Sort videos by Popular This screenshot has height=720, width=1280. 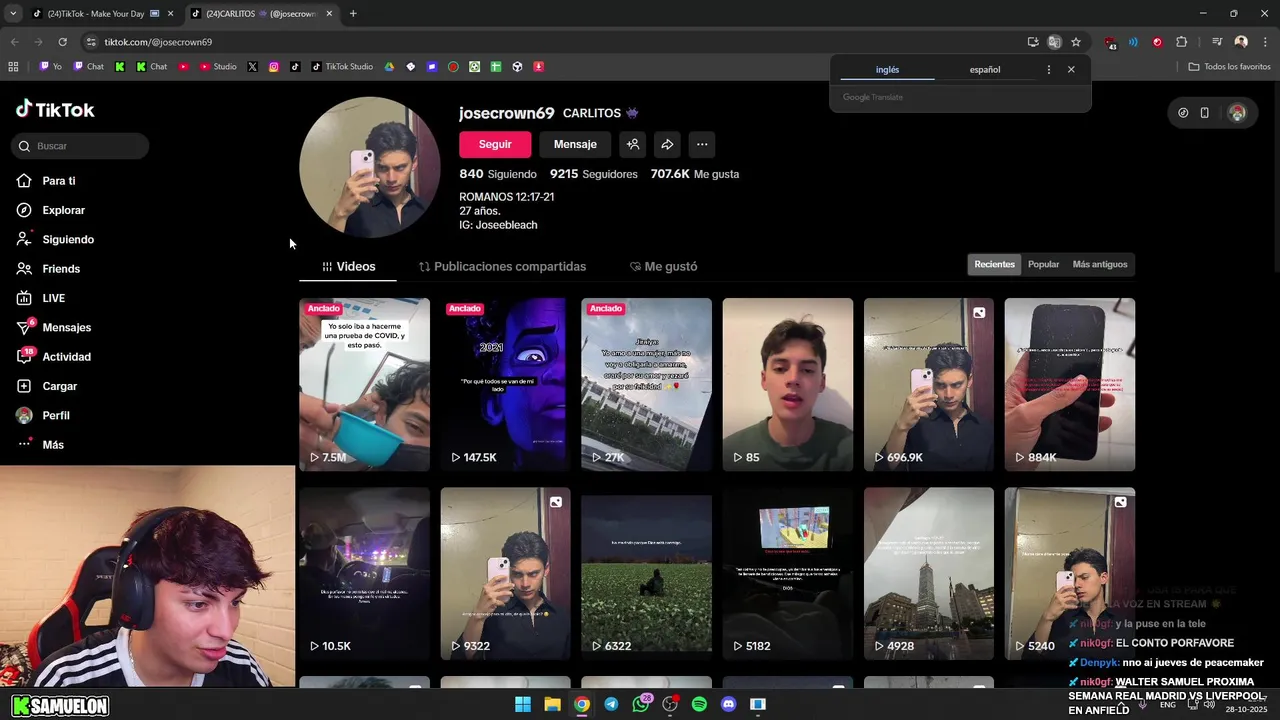click(1043, 264)
